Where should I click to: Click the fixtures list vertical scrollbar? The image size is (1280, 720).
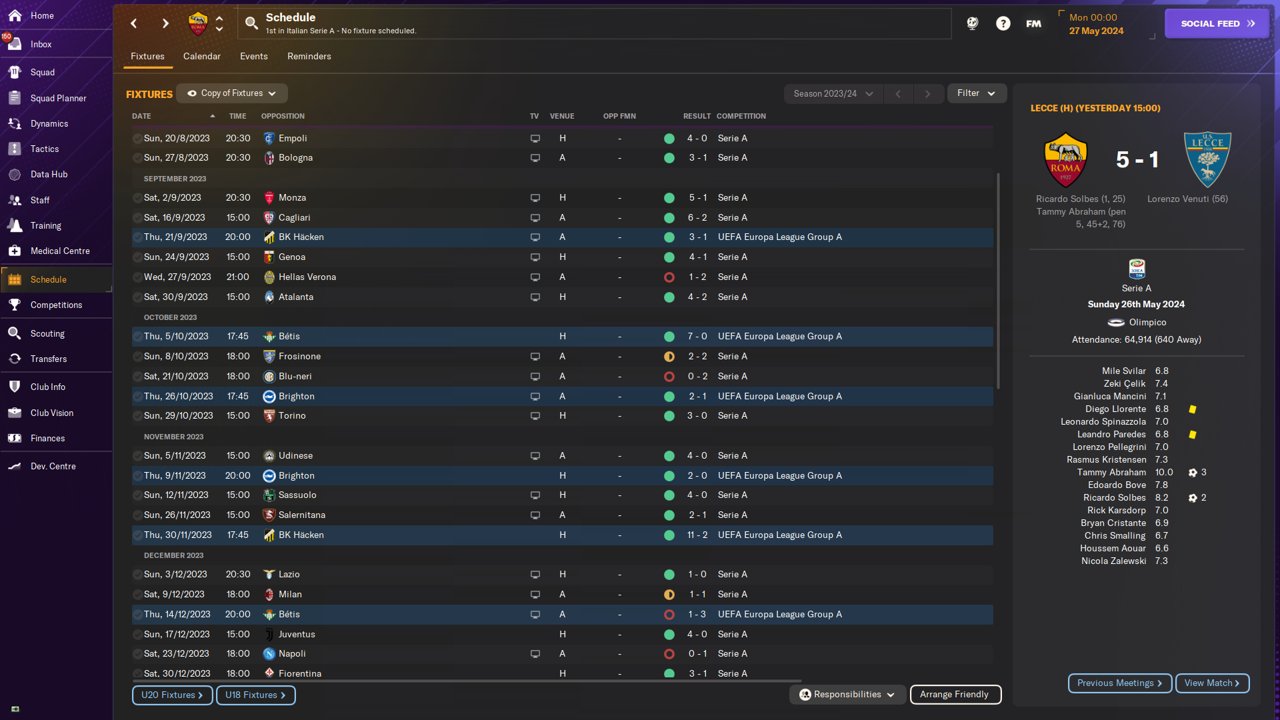coord(998,281)
